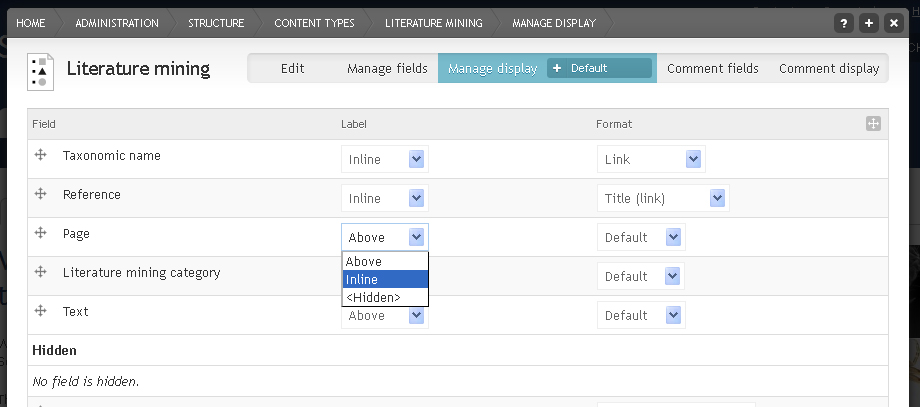This screenshot has width=920, height=407.
Task: Click drag handle for Literature mining category
Action: pos(40,272)
